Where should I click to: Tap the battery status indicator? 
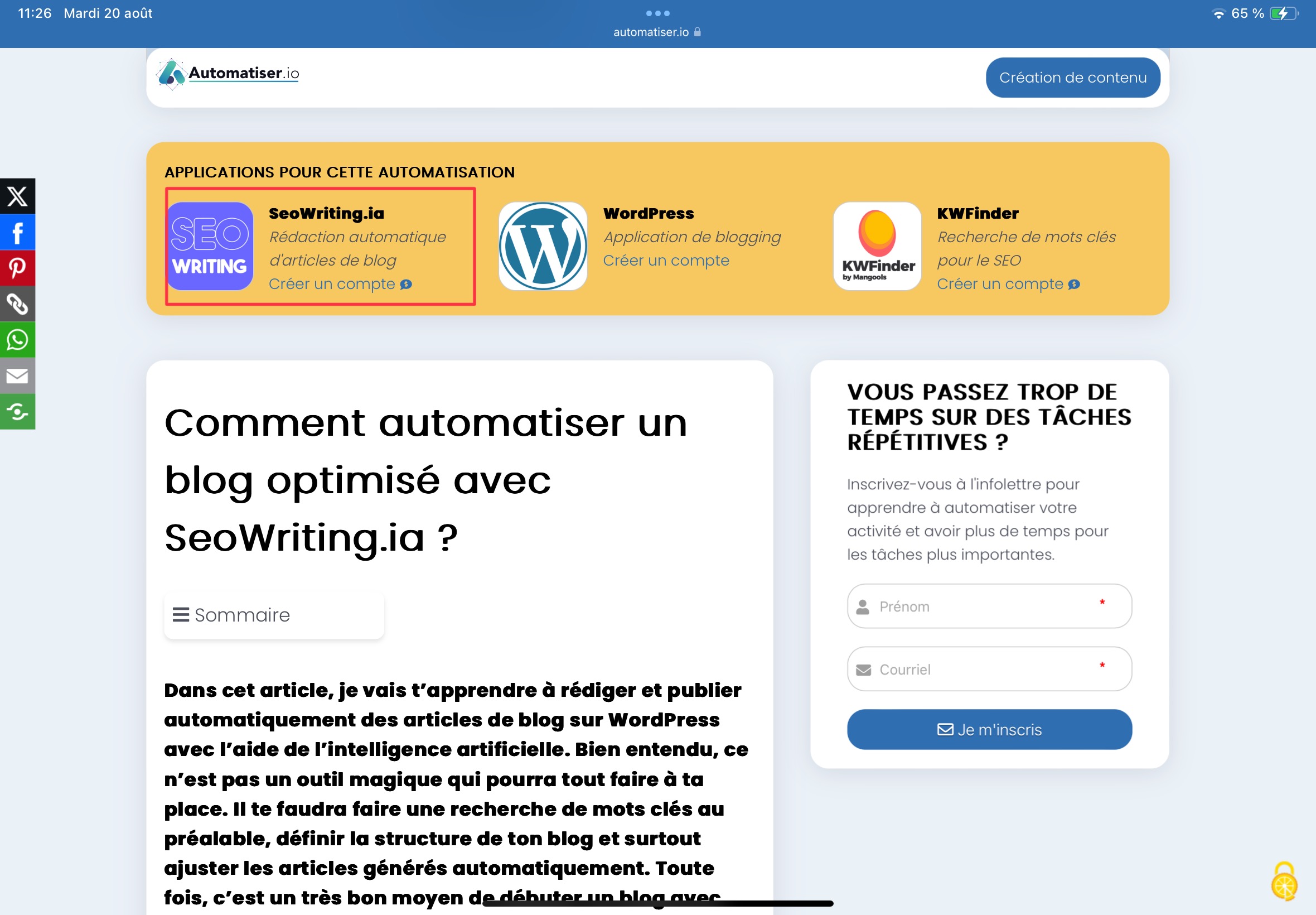(x=1284, y=13)
